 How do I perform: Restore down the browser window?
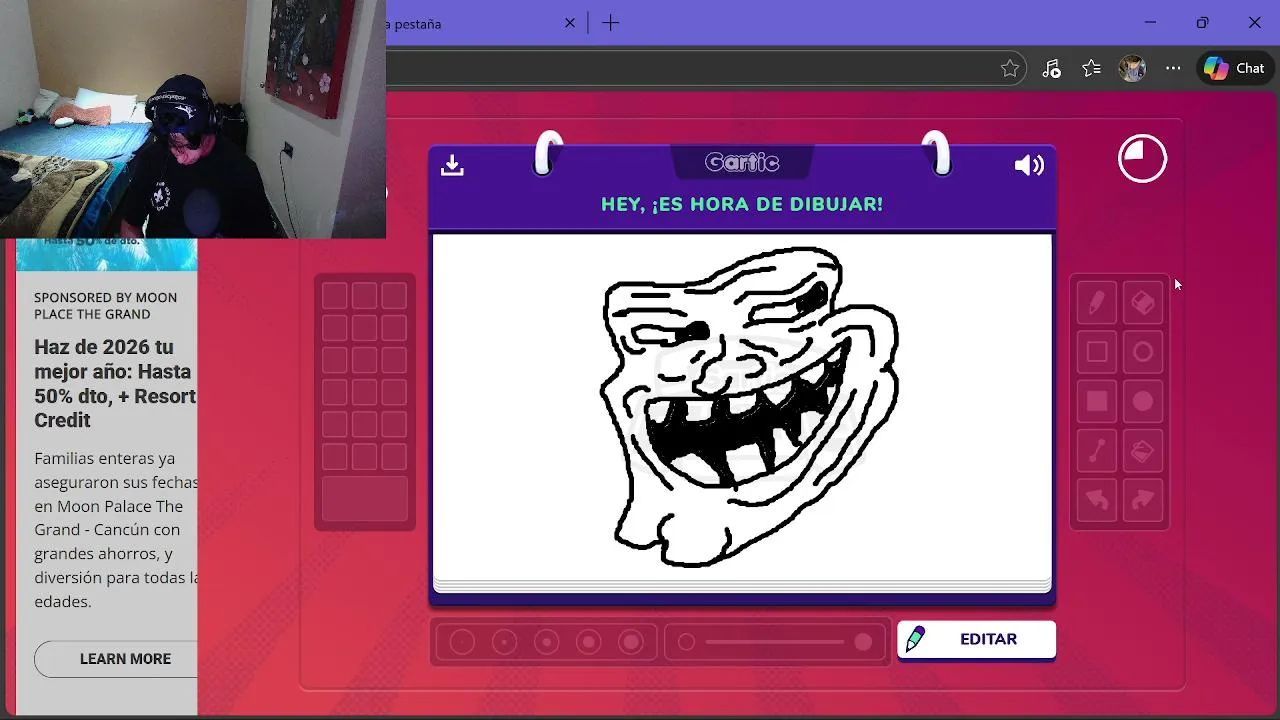[x=1202, y=23]
